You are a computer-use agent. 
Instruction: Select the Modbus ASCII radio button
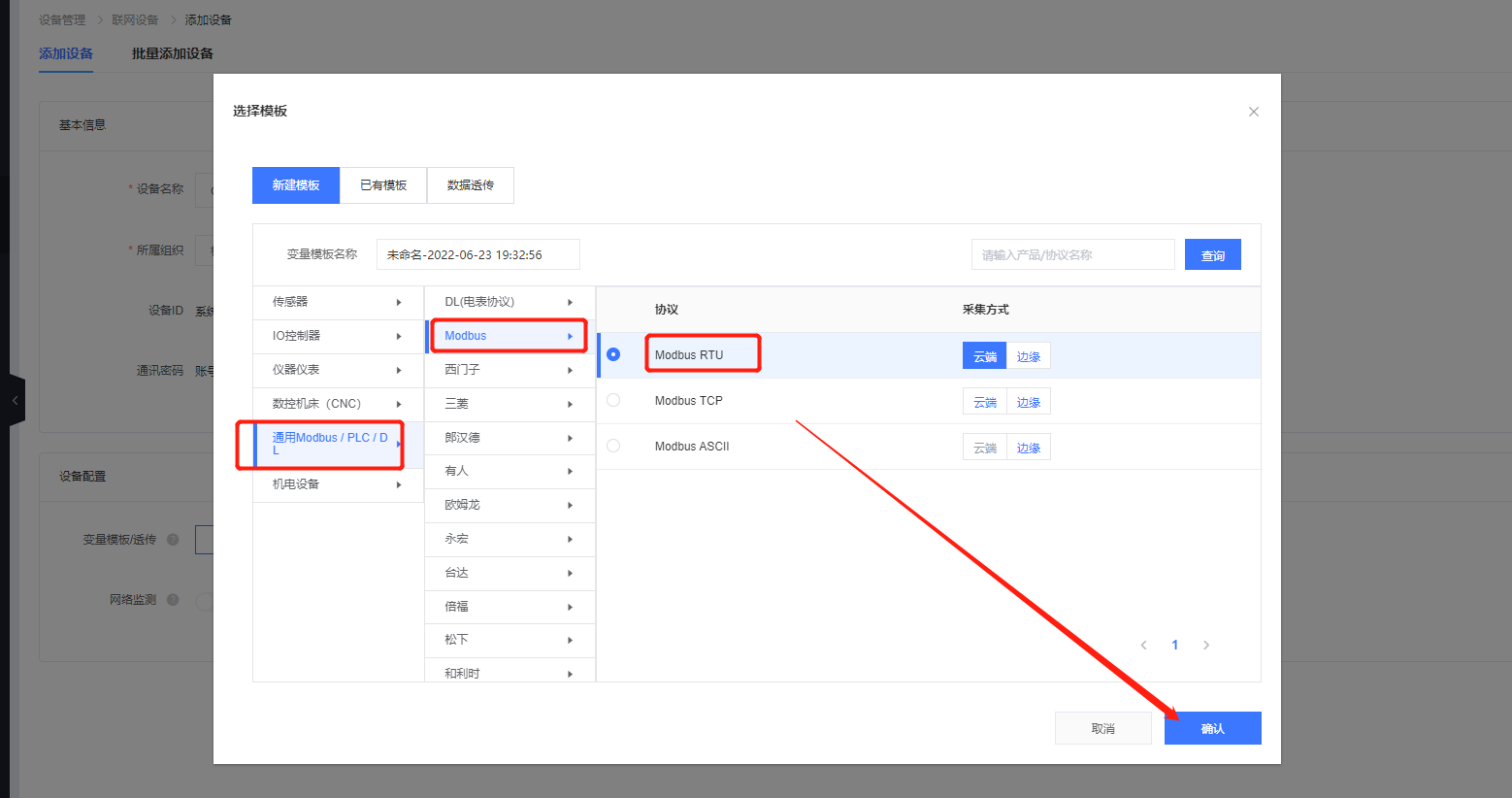coord(613,446)
